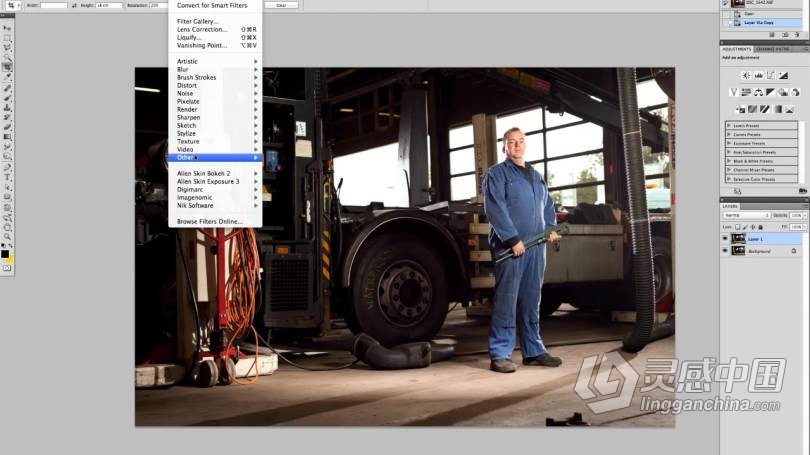
Task: Add a Black & White adjustment
Action: point(771,92)
